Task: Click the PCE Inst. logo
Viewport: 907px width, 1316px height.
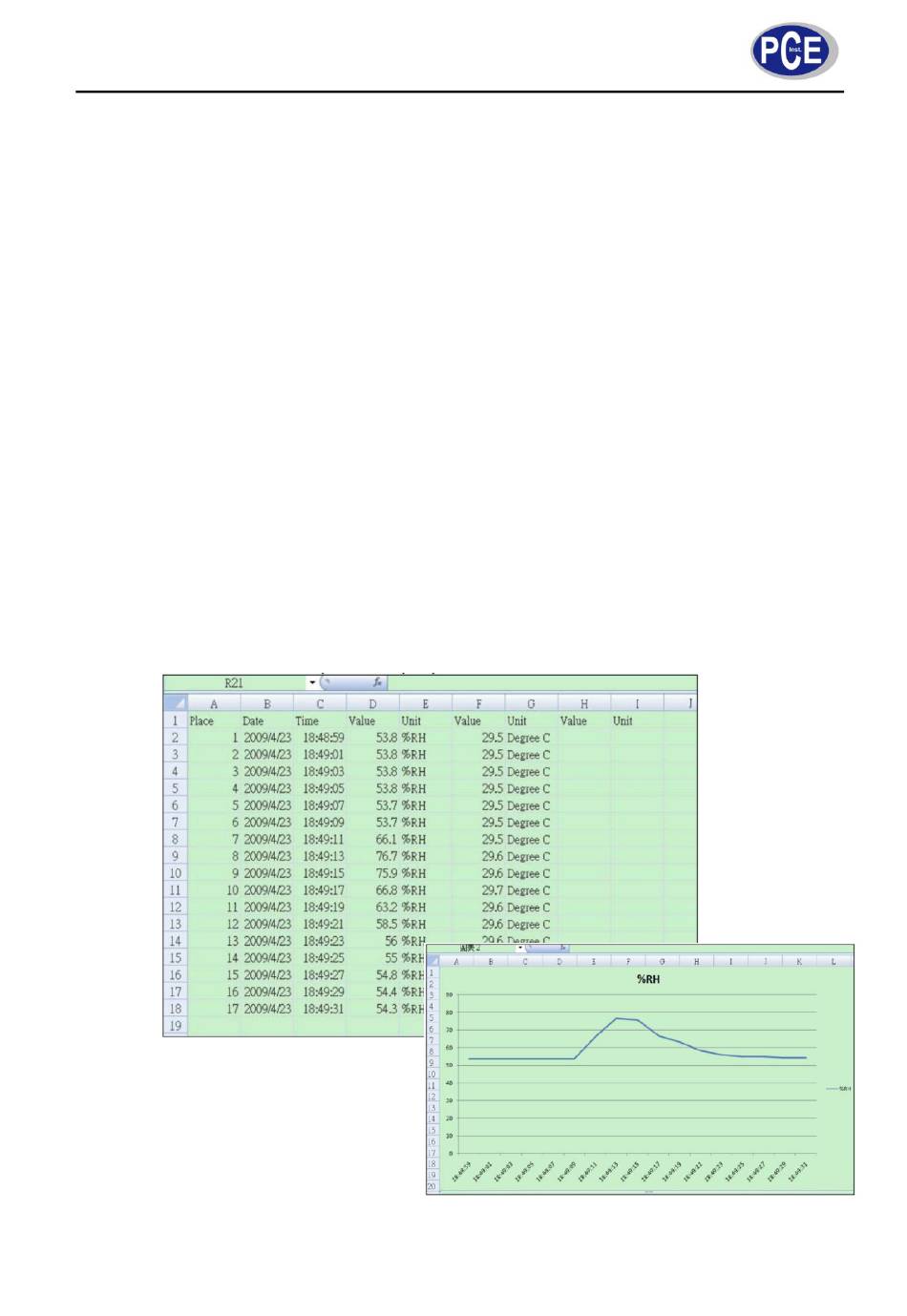Action: pos(794,50)
